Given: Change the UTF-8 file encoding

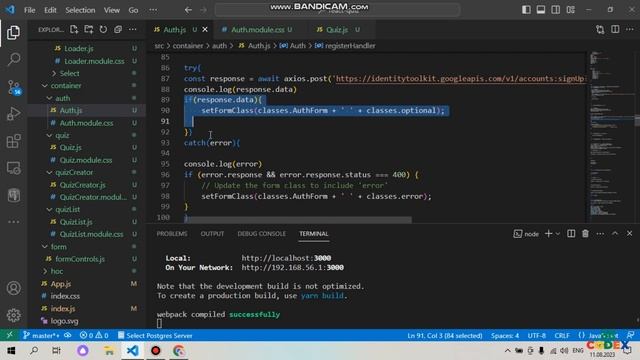Looking at the screenshot, I should pos(536,336).
